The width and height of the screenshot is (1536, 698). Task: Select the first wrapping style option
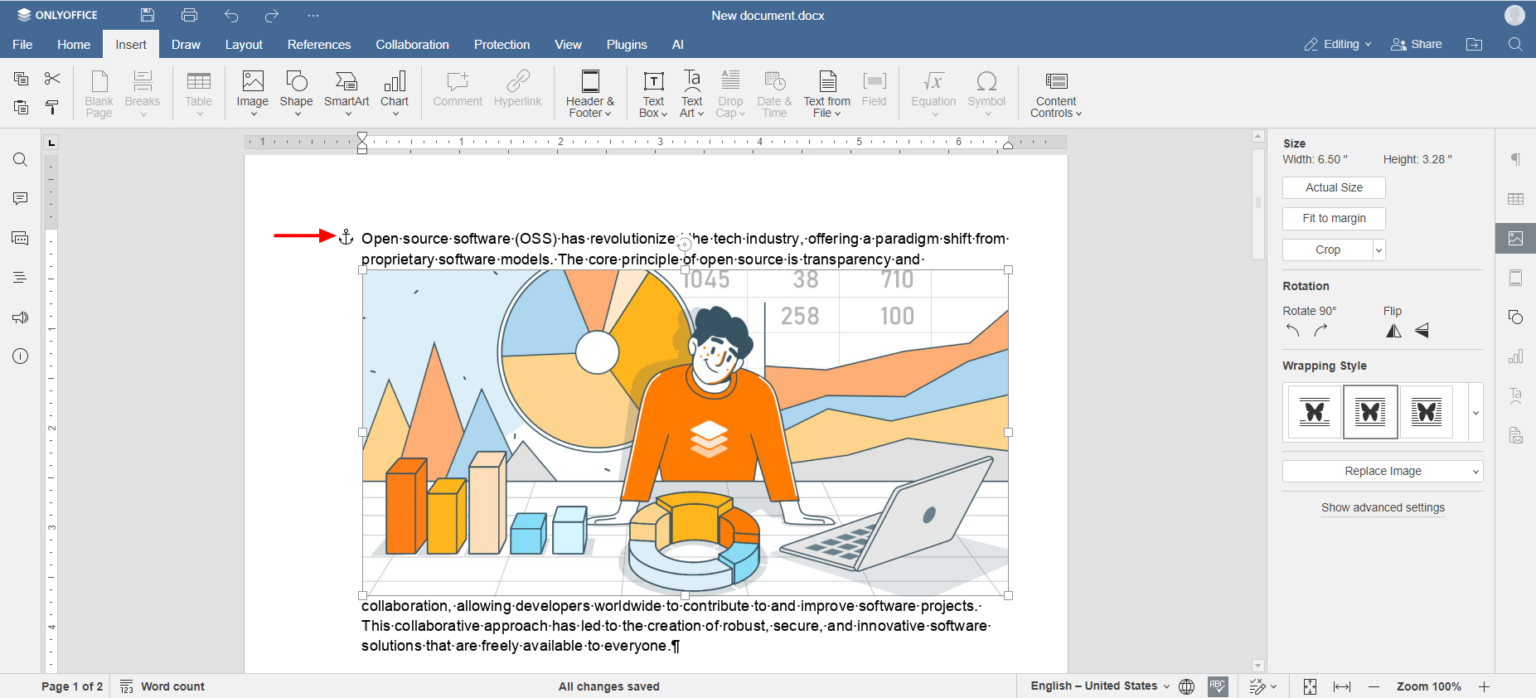click(1314, 412)
